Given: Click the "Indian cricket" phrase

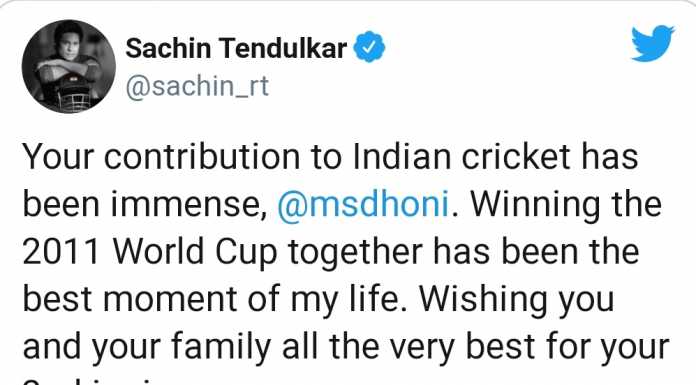Looking at the screenshot, I should [x=462, y=157].
